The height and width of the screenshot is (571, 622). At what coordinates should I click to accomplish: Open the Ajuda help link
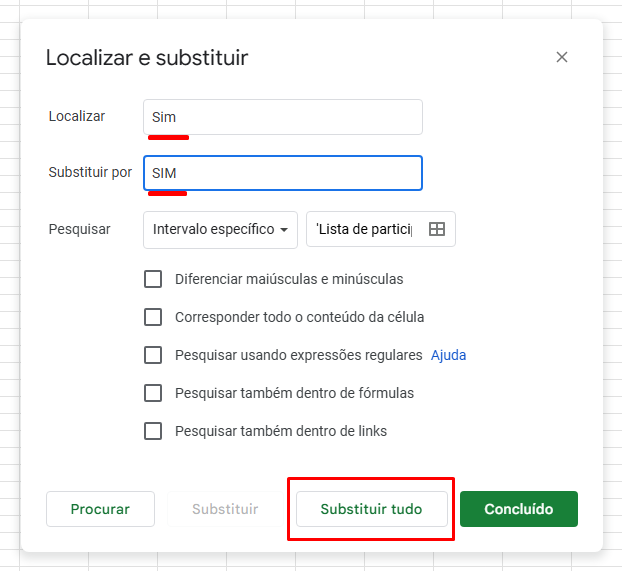point(448,355)
